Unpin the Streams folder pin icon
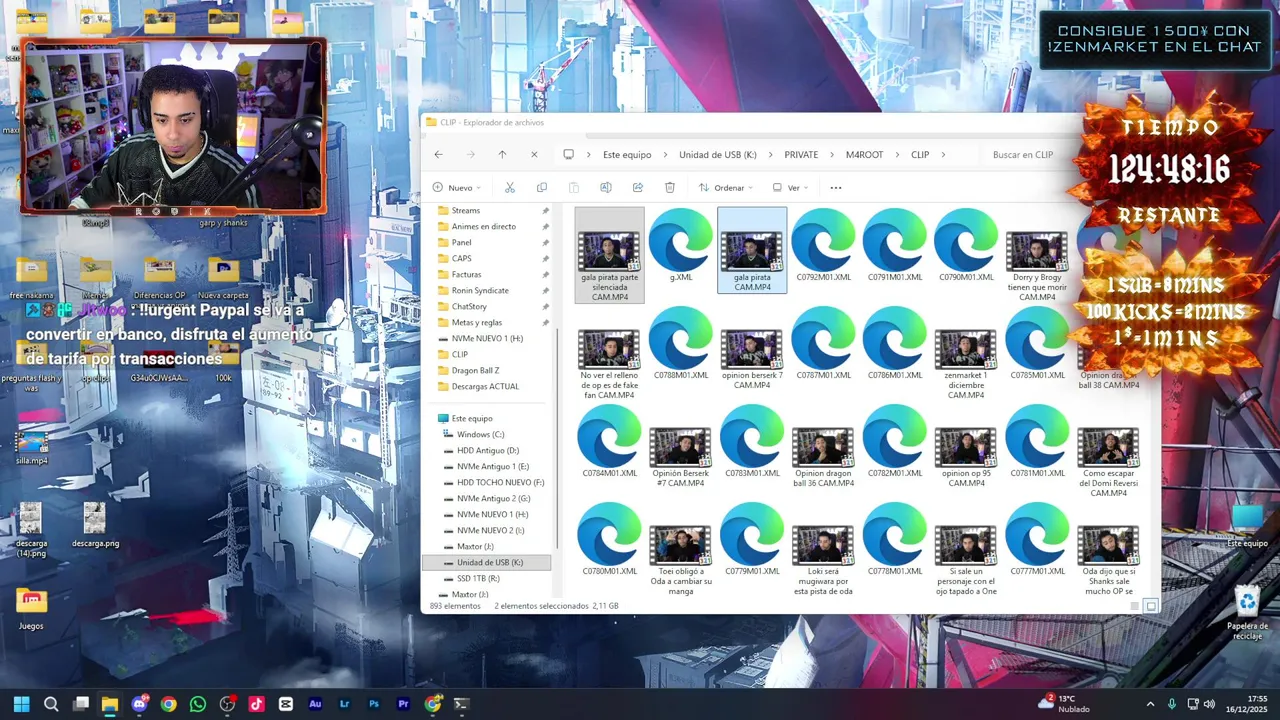 545,211
